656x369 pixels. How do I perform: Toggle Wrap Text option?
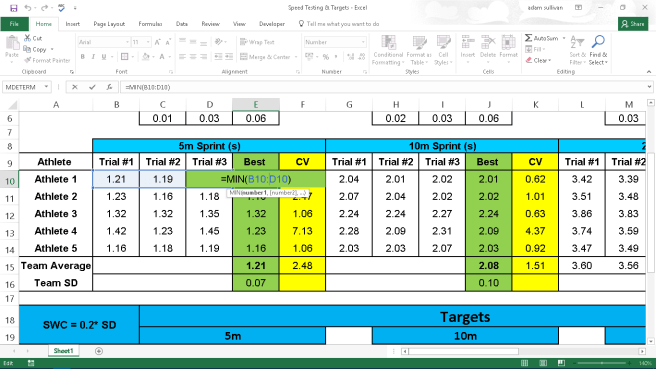click(x=257, y=42)
